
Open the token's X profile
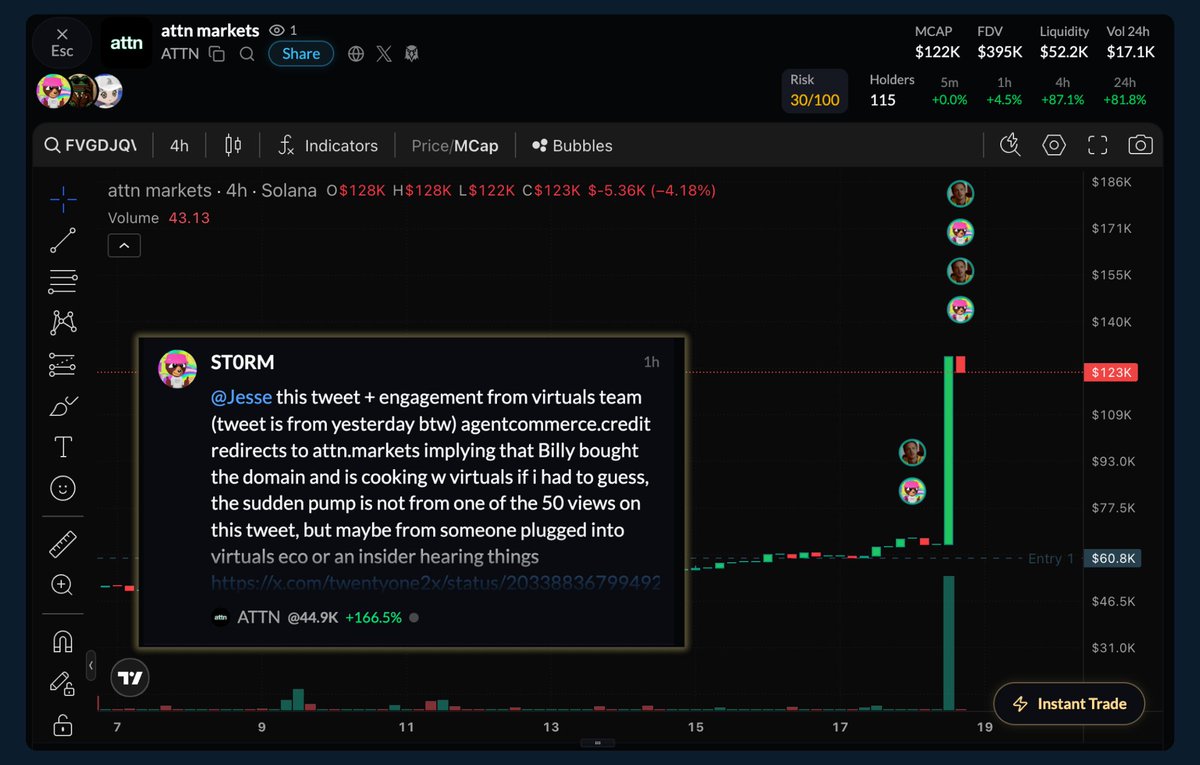pos(384,54)
